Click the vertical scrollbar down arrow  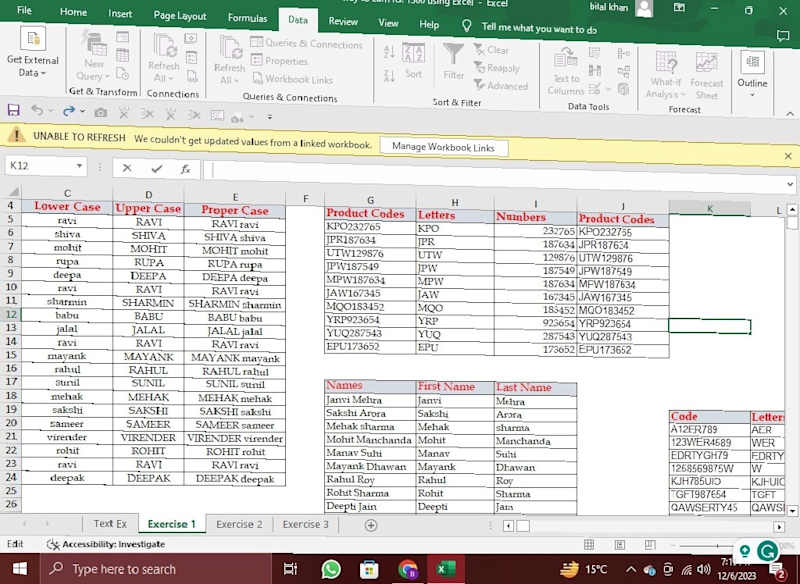tap(792, 510)
